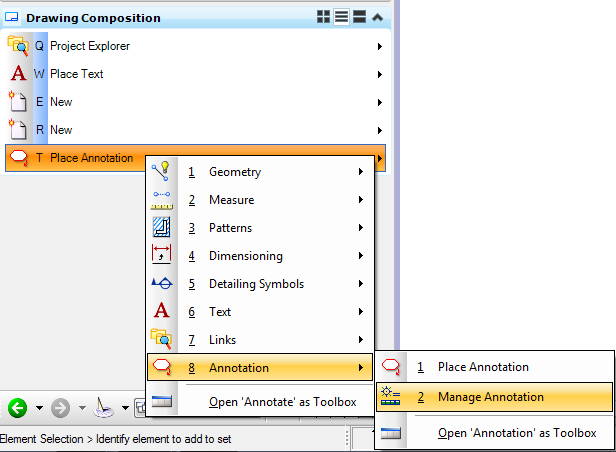Click the Drawing Composition title text

(94, 18)
